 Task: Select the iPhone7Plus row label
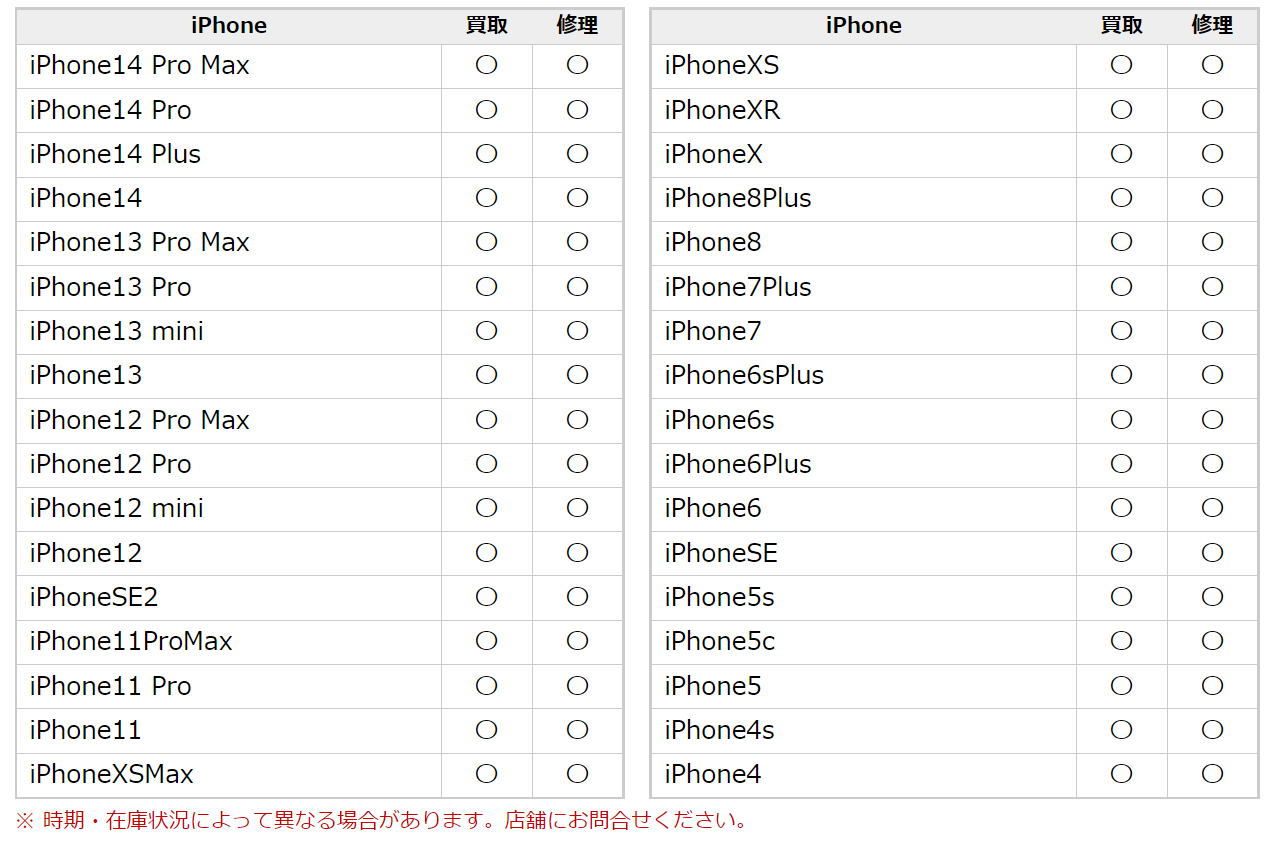pyautogui.click(x=738, y=287)
